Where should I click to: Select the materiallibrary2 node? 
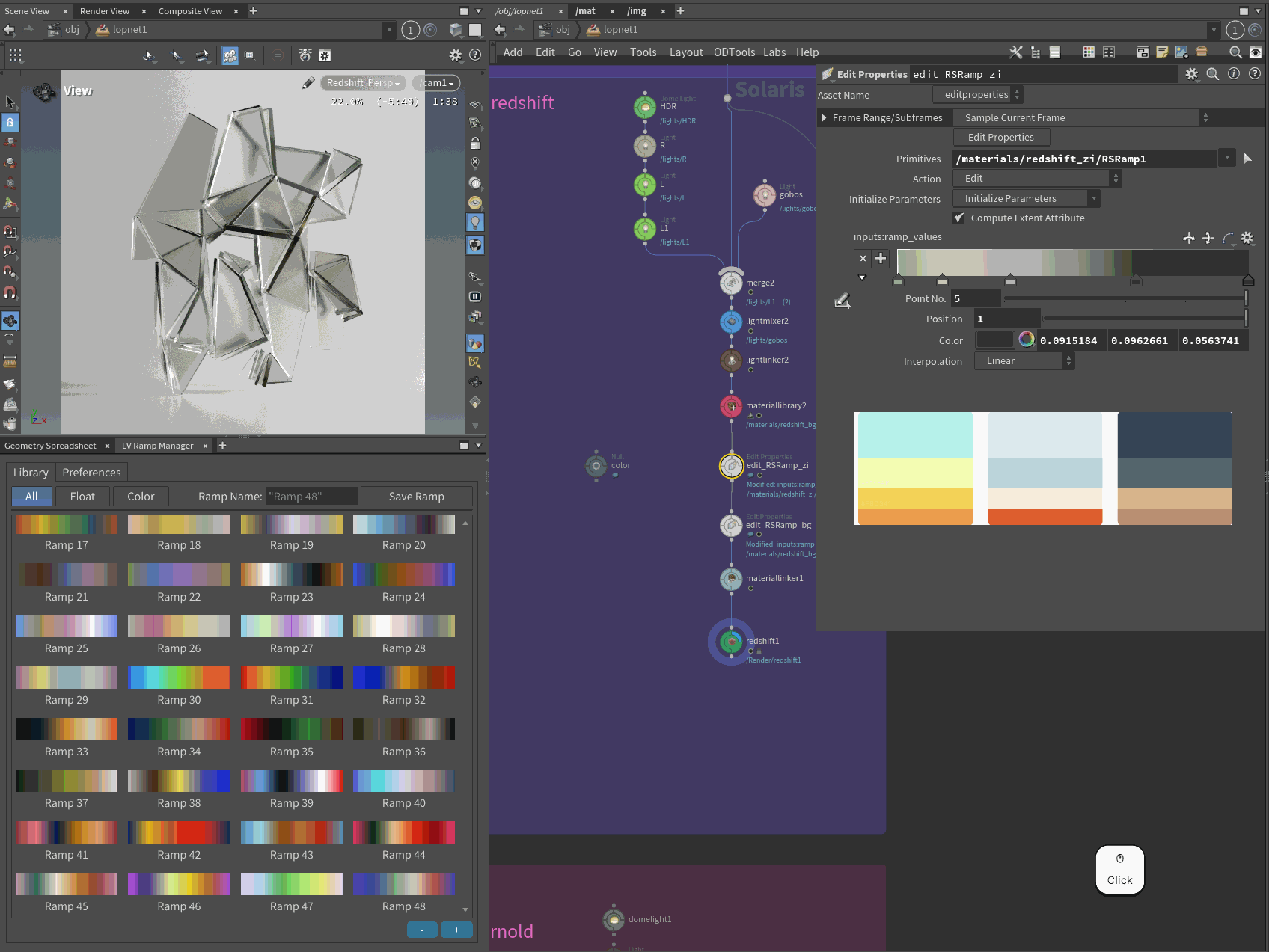[731, 406]
